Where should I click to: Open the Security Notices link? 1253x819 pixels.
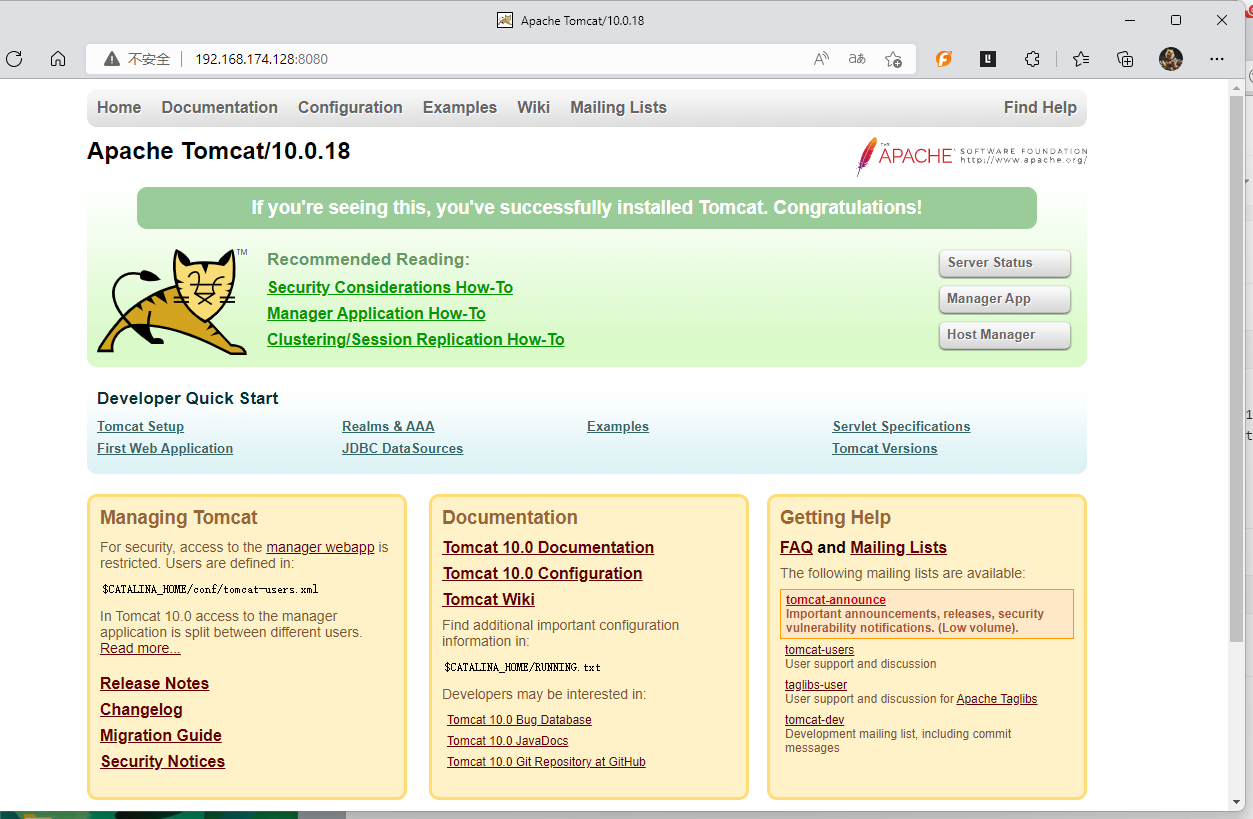point(163,762)
